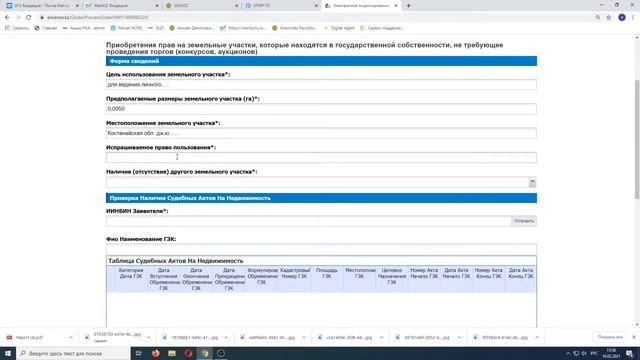Select the Электронное лицензирование tab

click(x=360, y=6)
